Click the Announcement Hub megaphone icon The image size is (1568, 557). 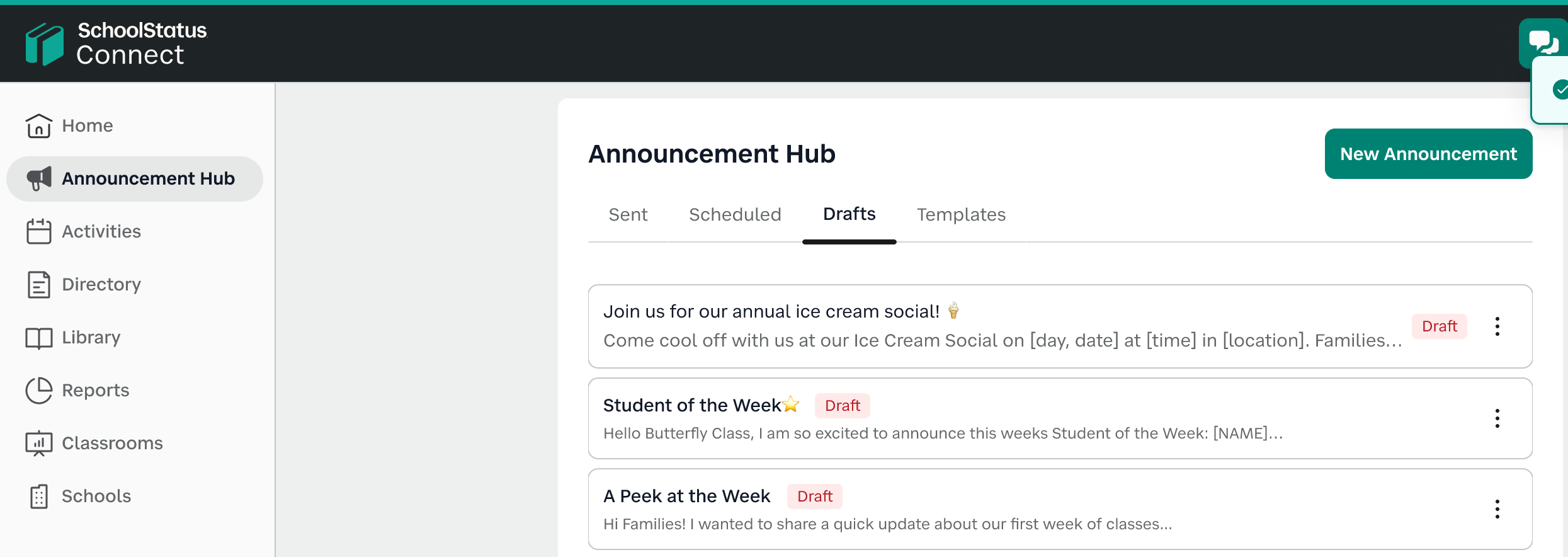pos(38,179)
